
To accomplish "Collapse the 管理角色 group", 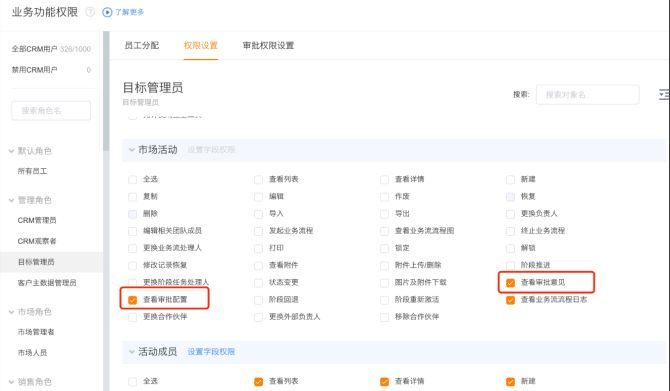I will (x=12, y=200).
